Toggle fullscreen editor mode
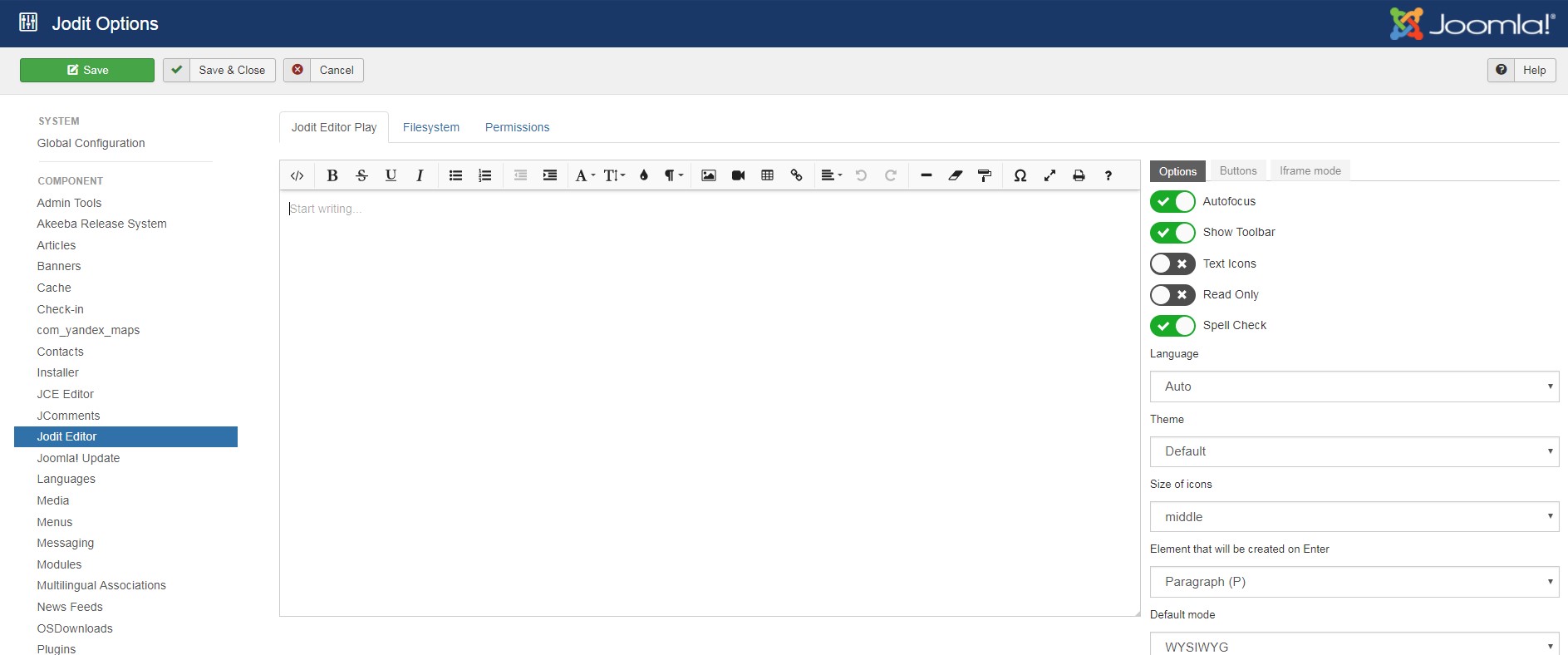The width and height of the screenshot is (1568, 655). click(x=1049, y=175)
